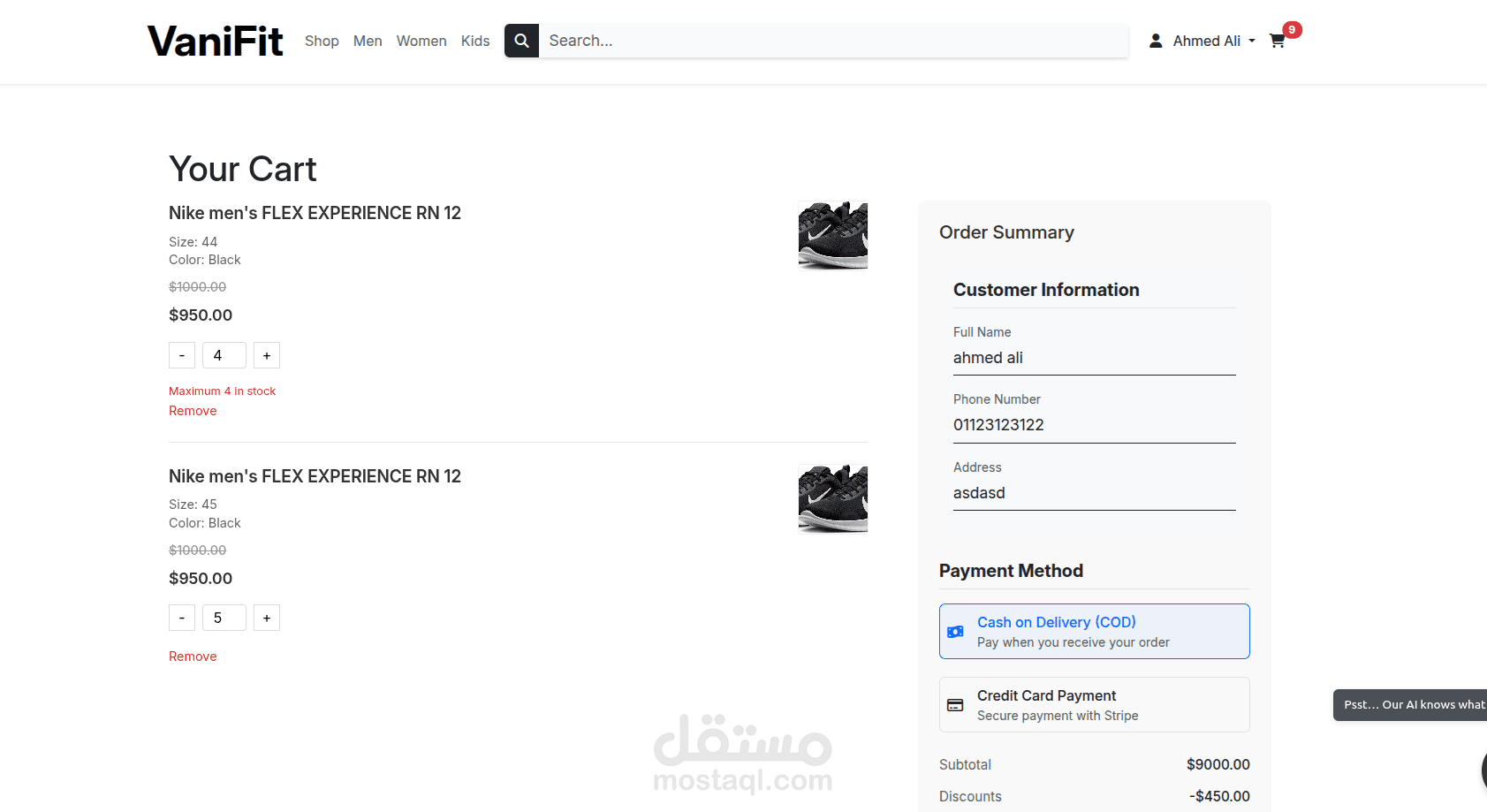Image resolution: width=1487 pixels, height=812 pixels.
Task: Open the shopping cart icon
Action: [1277, 41]
